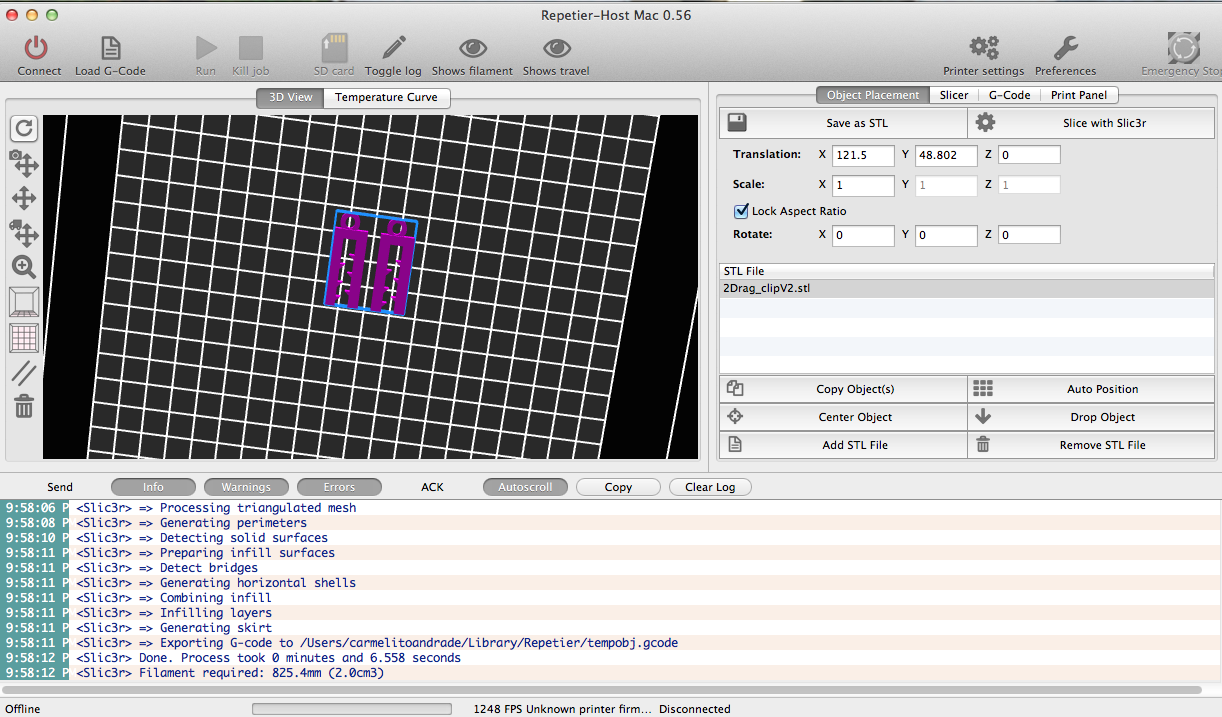Click the Copy Object(s) button
Image resolution: width=1222 pixels, height=717 pixels.
click(x=843, y=389)
